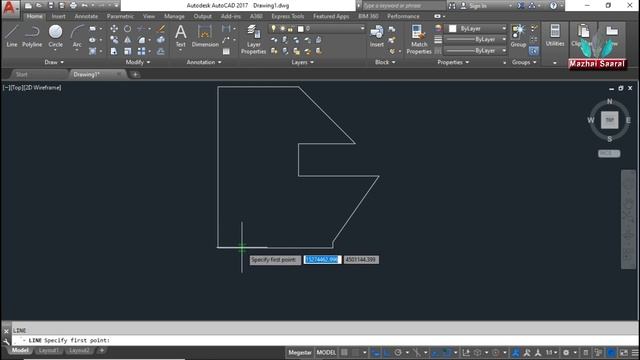Open the View ribbon tab
The width and height of the screenshot is (640, 360).
coord(149,16)
